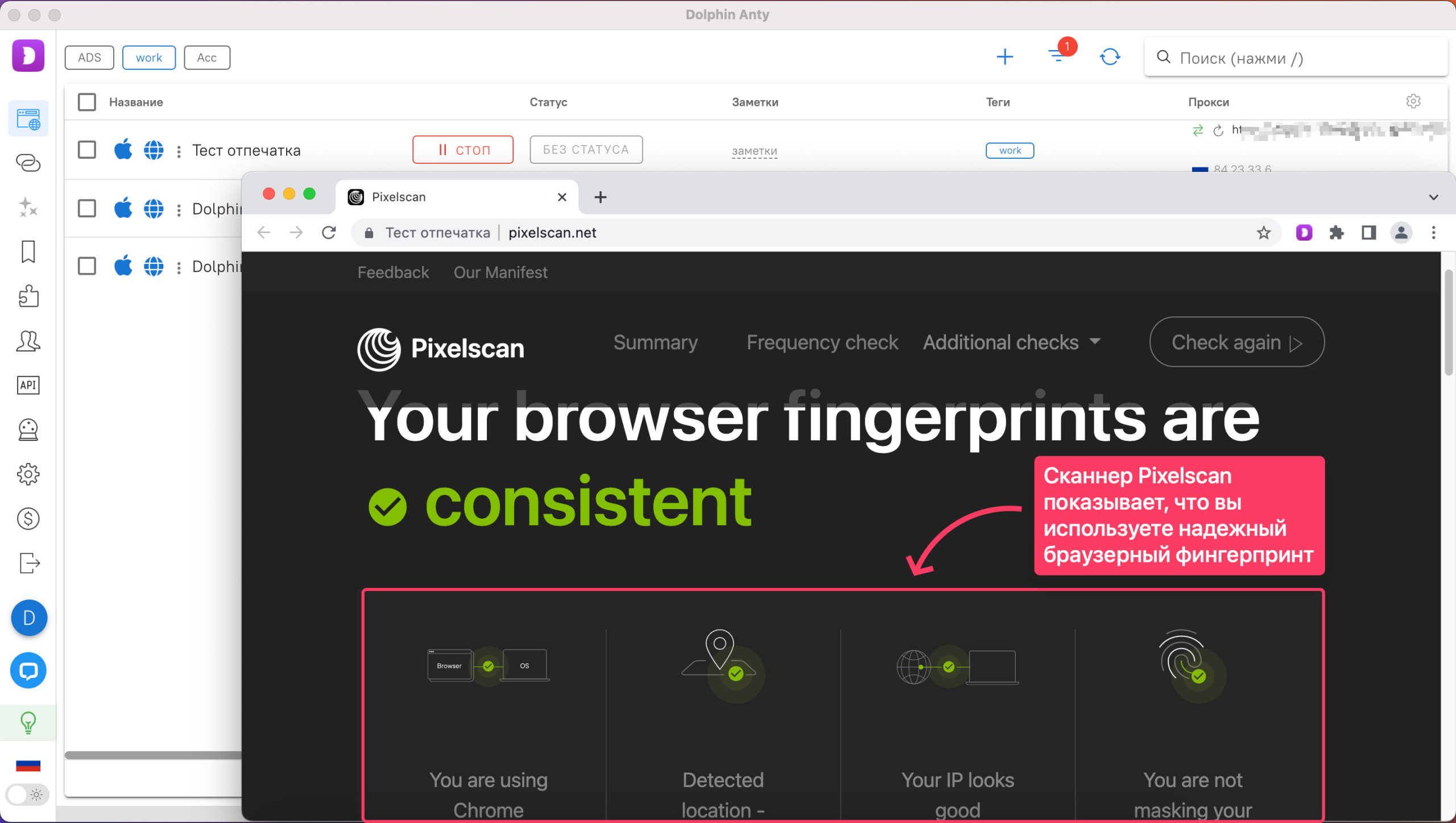Image resolution: width=1456 pixels, height=823 pixels.
Task: Click the blue plus create profile icon
Action: coord(1005,57)
